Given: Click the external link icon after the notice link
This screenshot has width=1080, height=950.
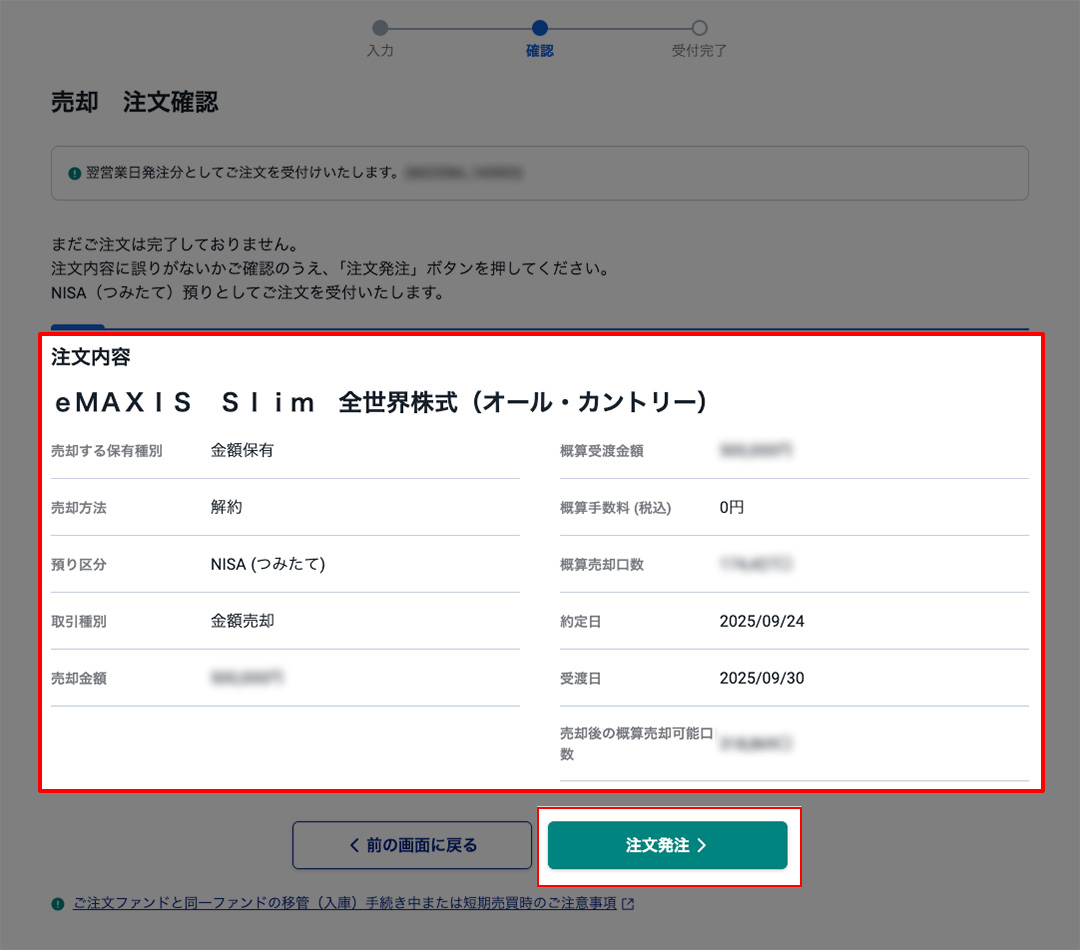Looking at the screenshot, I should click(x=628, y=904).
